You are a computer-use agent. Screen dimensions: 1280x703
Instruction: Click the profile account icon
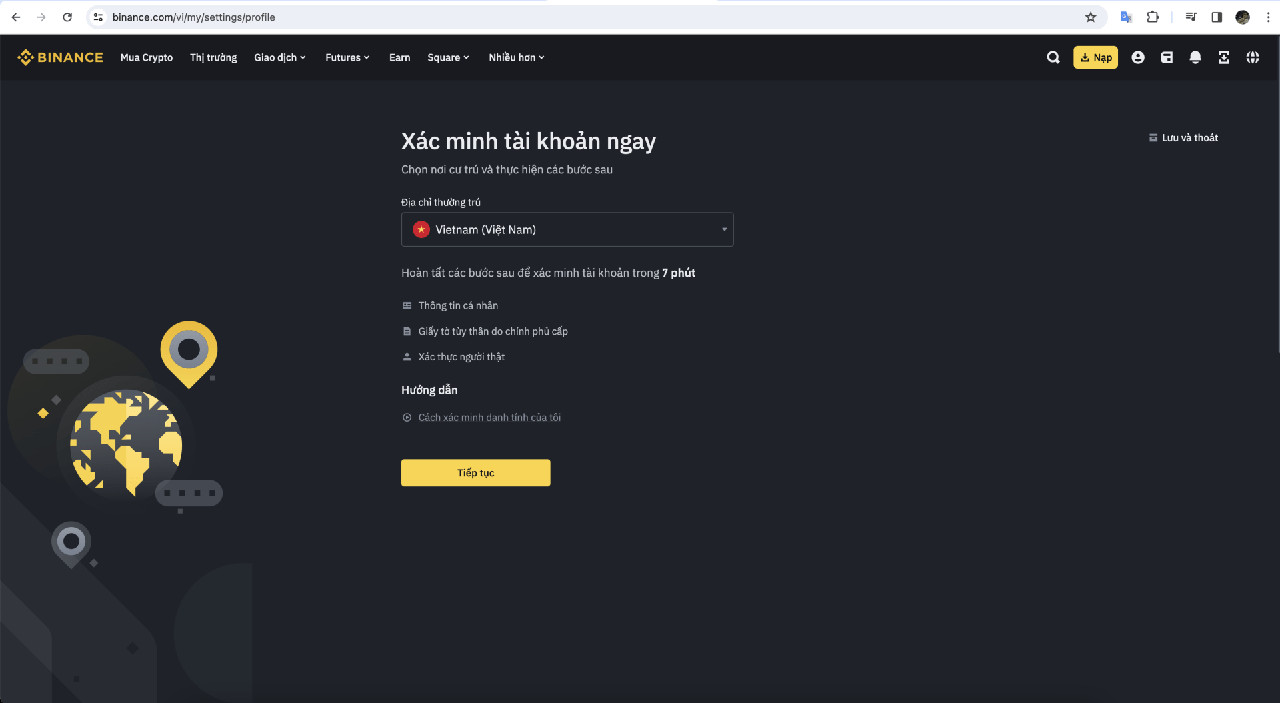click(x=1138, y=57)
